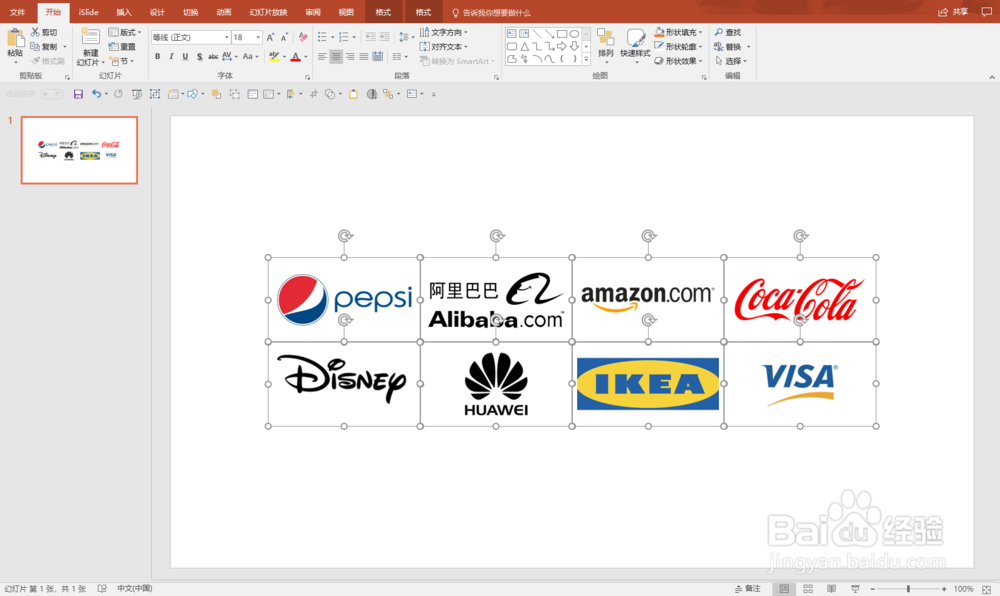Toggle justify text alignment

[364, 57]
